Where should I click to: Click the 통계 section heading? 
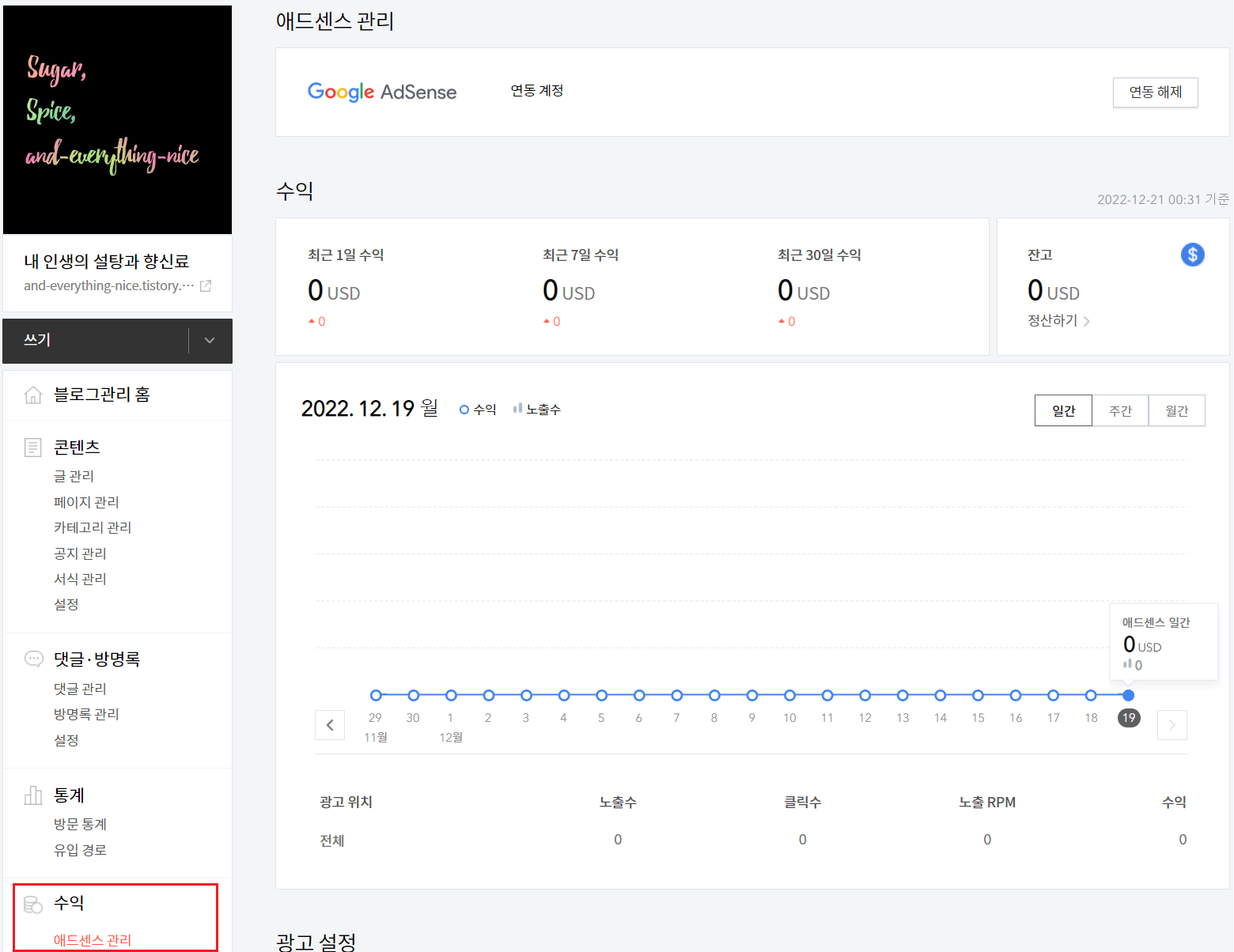(69, 795)
